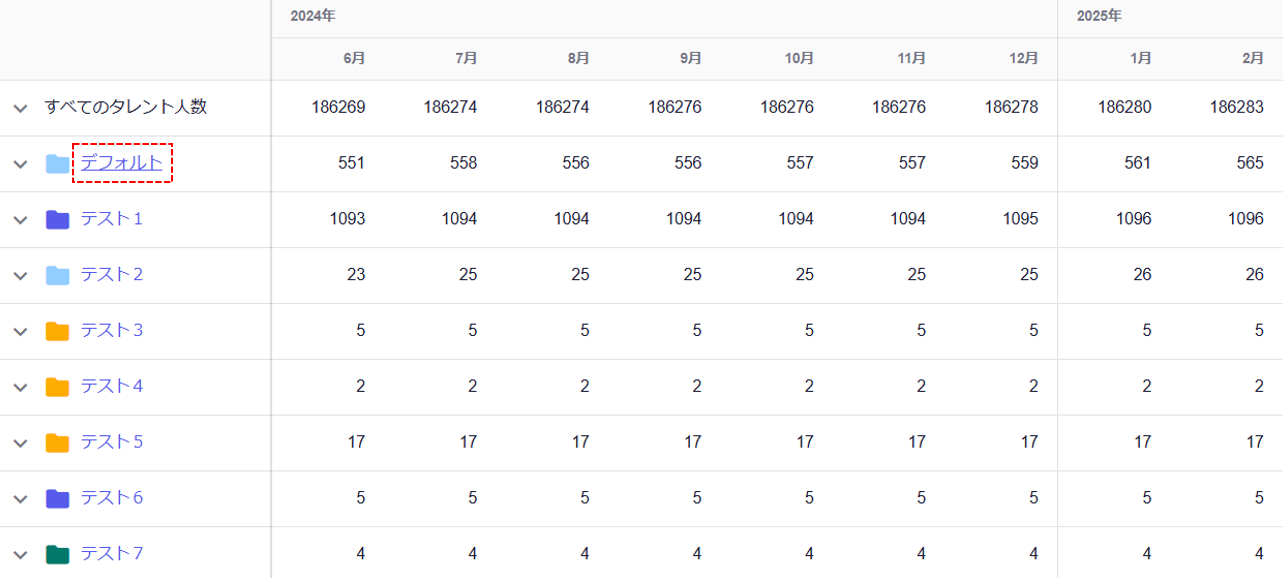Click the purple テスト1 folder icon
Screen dimensions: 1283x578
(x=57, y=219)
